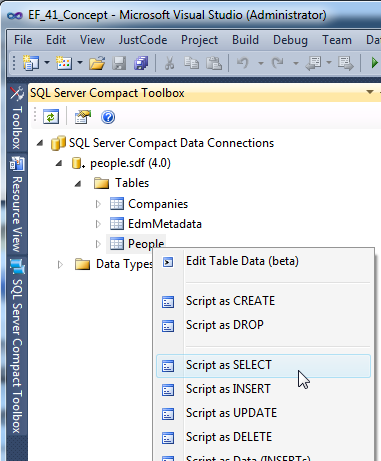Click the Navigate Forward toolbar icon
This screenshot has height=461, width=381.
(x=345, y=63)
